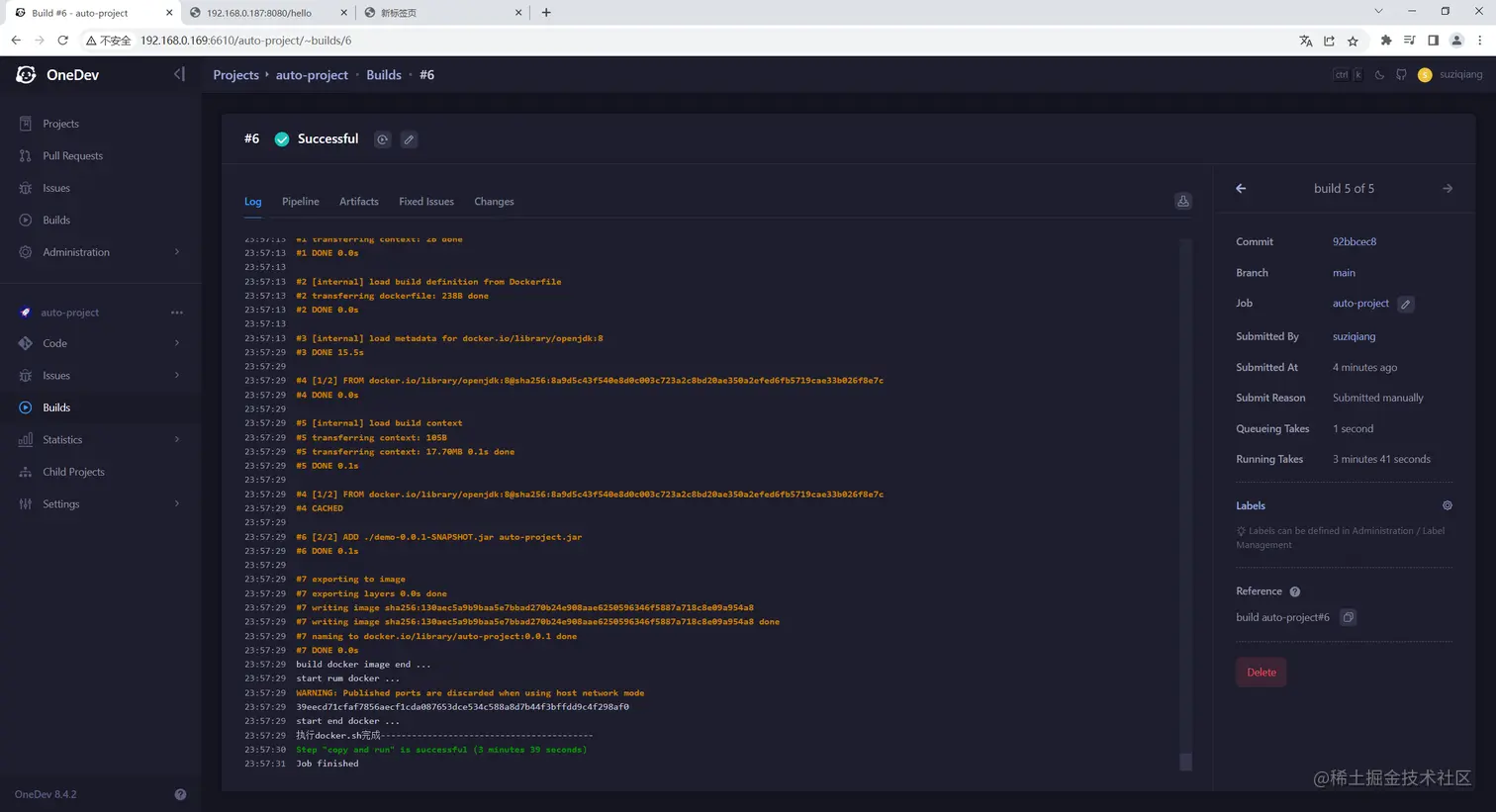This screenshot has width=1496, height=812.
Task: Click the suziqiang user avatar
Action: [x=1425, y=75]
